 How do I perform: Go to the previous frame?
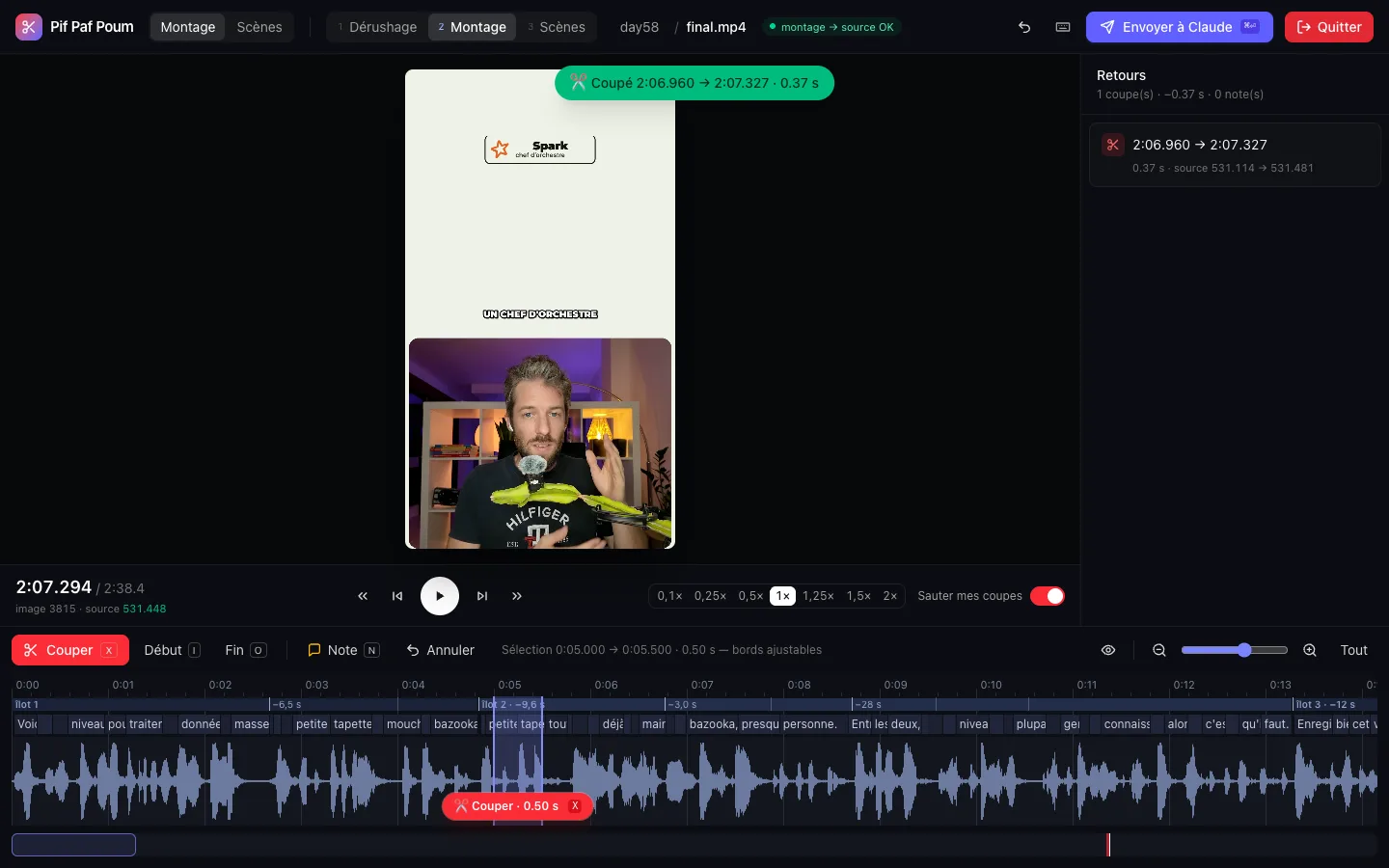(397, 596)
